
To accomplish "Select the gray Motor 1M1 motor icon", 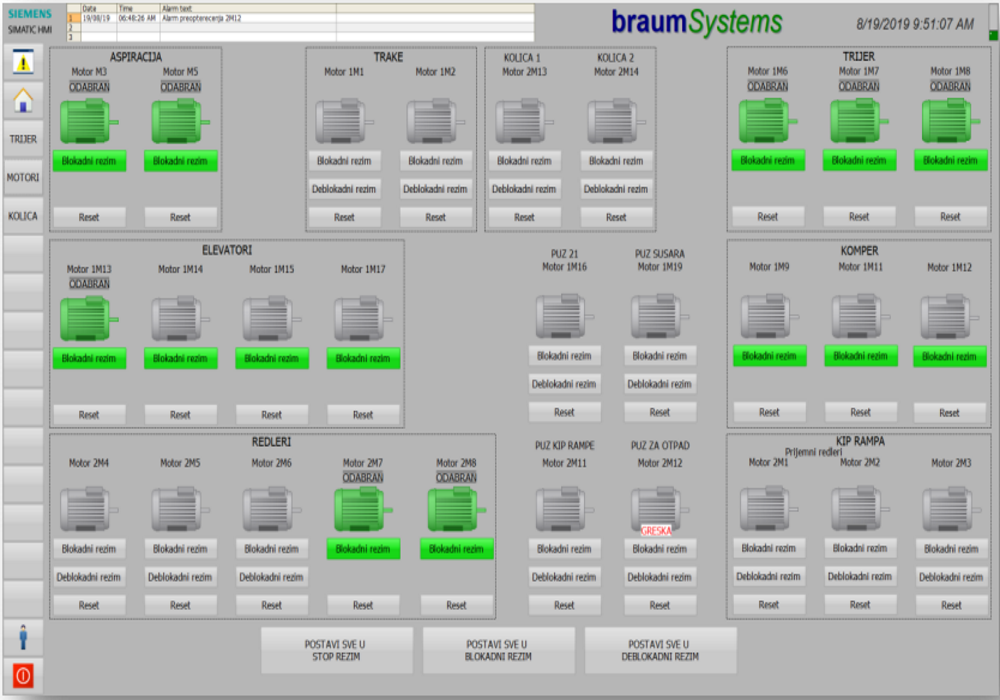I will point(343,121).
